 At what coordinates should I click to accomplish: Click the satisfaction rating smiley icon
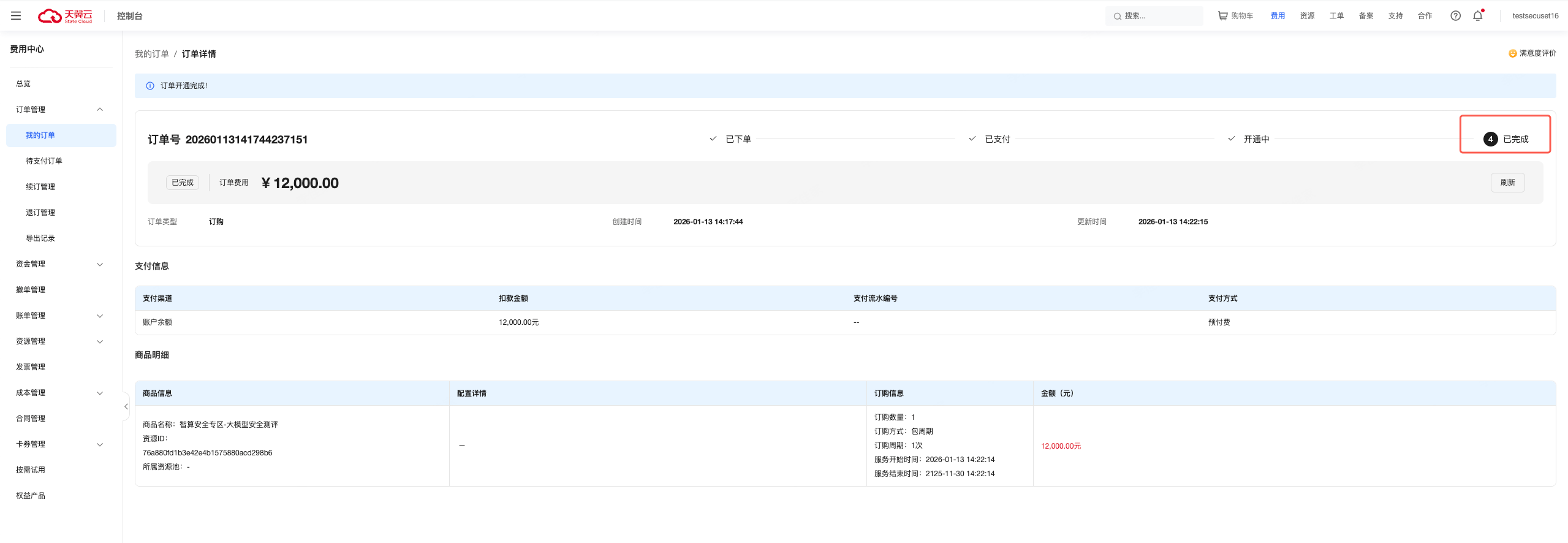tap(1512, 54)
